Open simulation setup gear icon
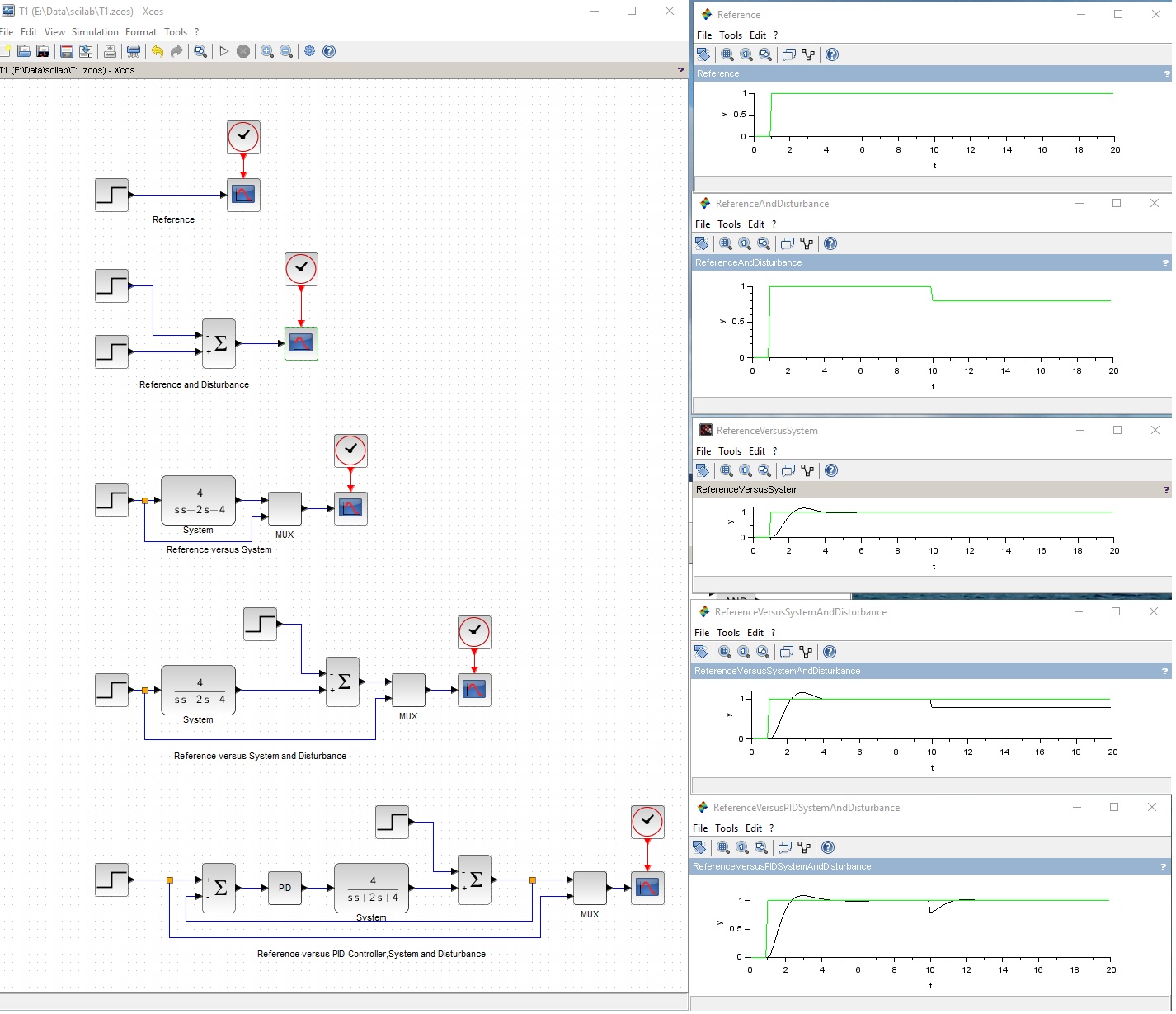This screenshot has width=1176, height=1014. pyautogui.click(x=309, y=51)
